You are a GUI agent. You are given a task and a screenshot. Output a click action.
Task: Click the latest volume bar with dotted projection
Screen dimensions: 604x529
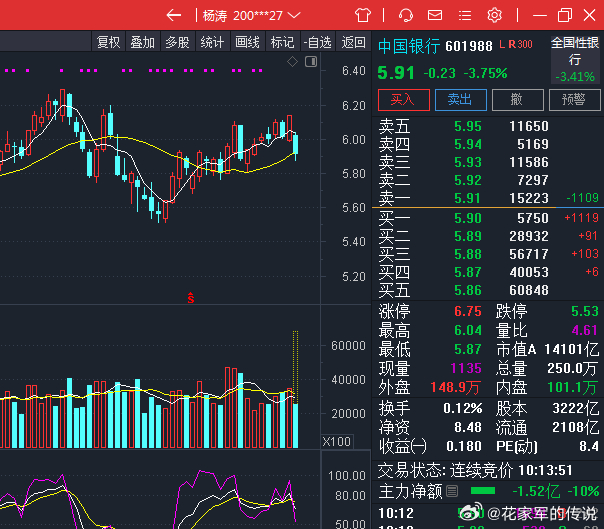coord(296,389)
